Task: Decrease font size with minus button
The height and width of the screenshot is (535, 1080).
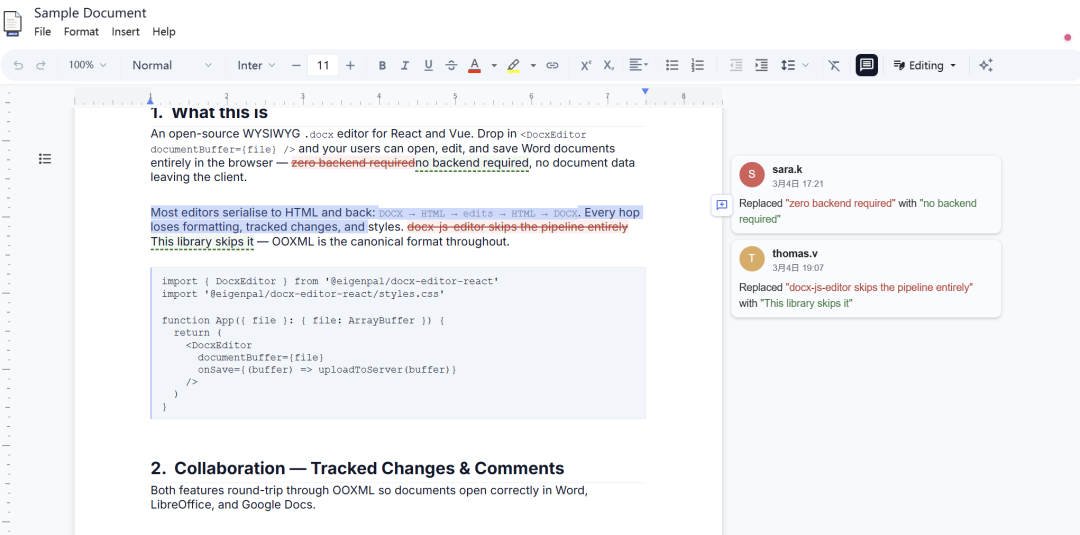Action: coord(296,65)
